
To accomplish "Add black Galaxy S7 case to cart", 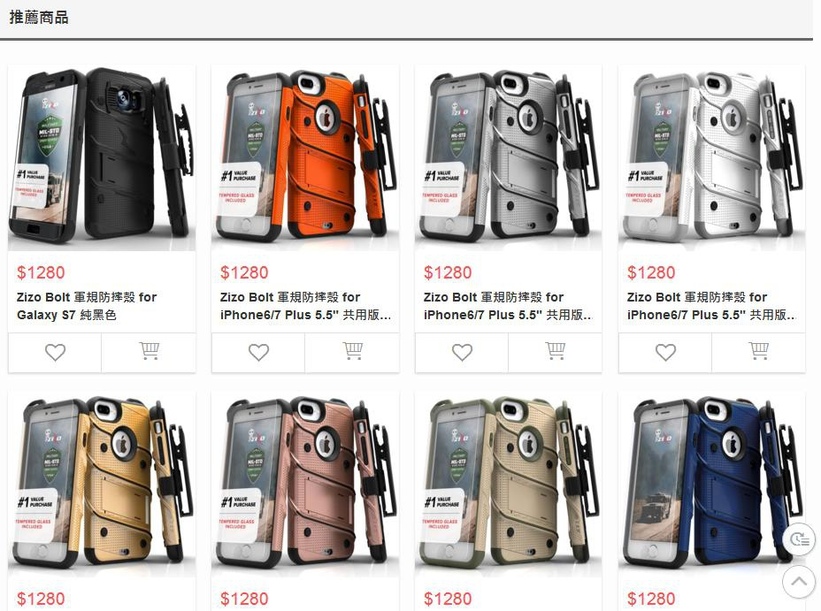I will (149, 352).
